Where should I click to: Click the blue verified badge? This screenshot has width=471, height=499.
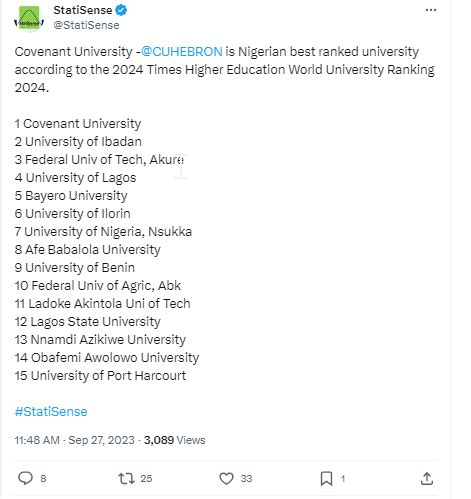click(x=121, y=10)
